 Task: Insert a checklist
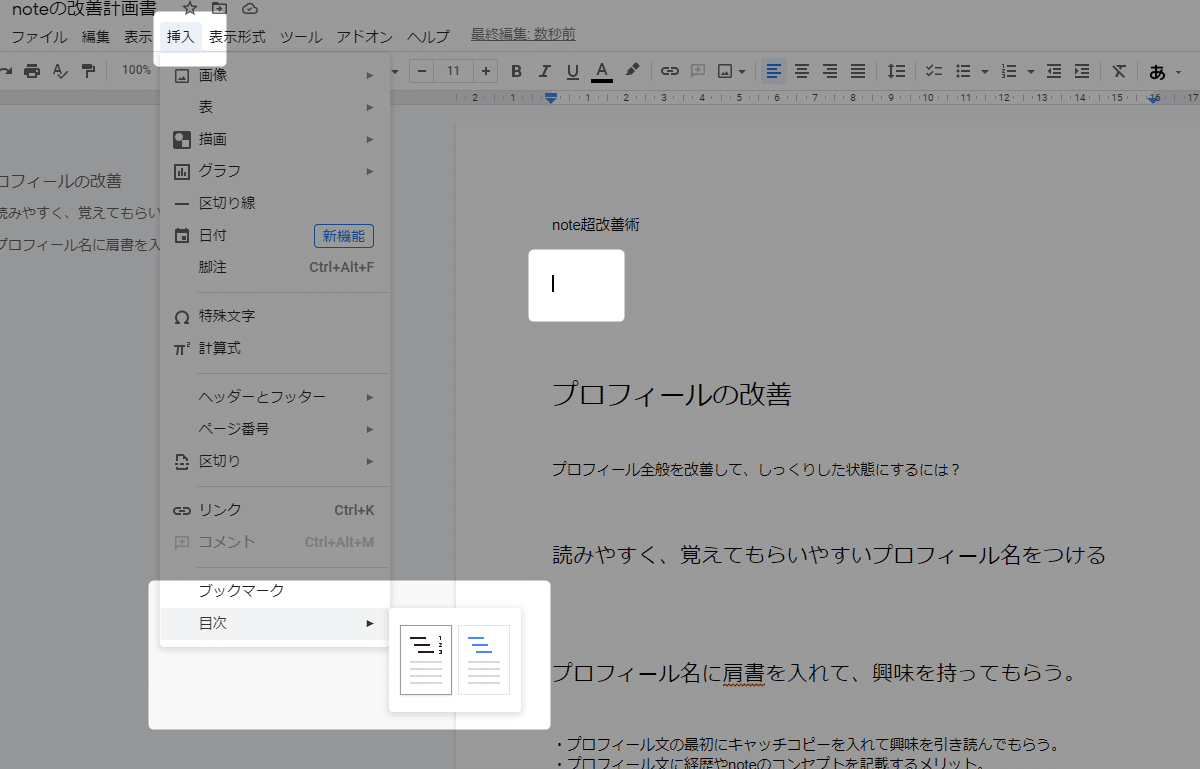click(935, 71)
